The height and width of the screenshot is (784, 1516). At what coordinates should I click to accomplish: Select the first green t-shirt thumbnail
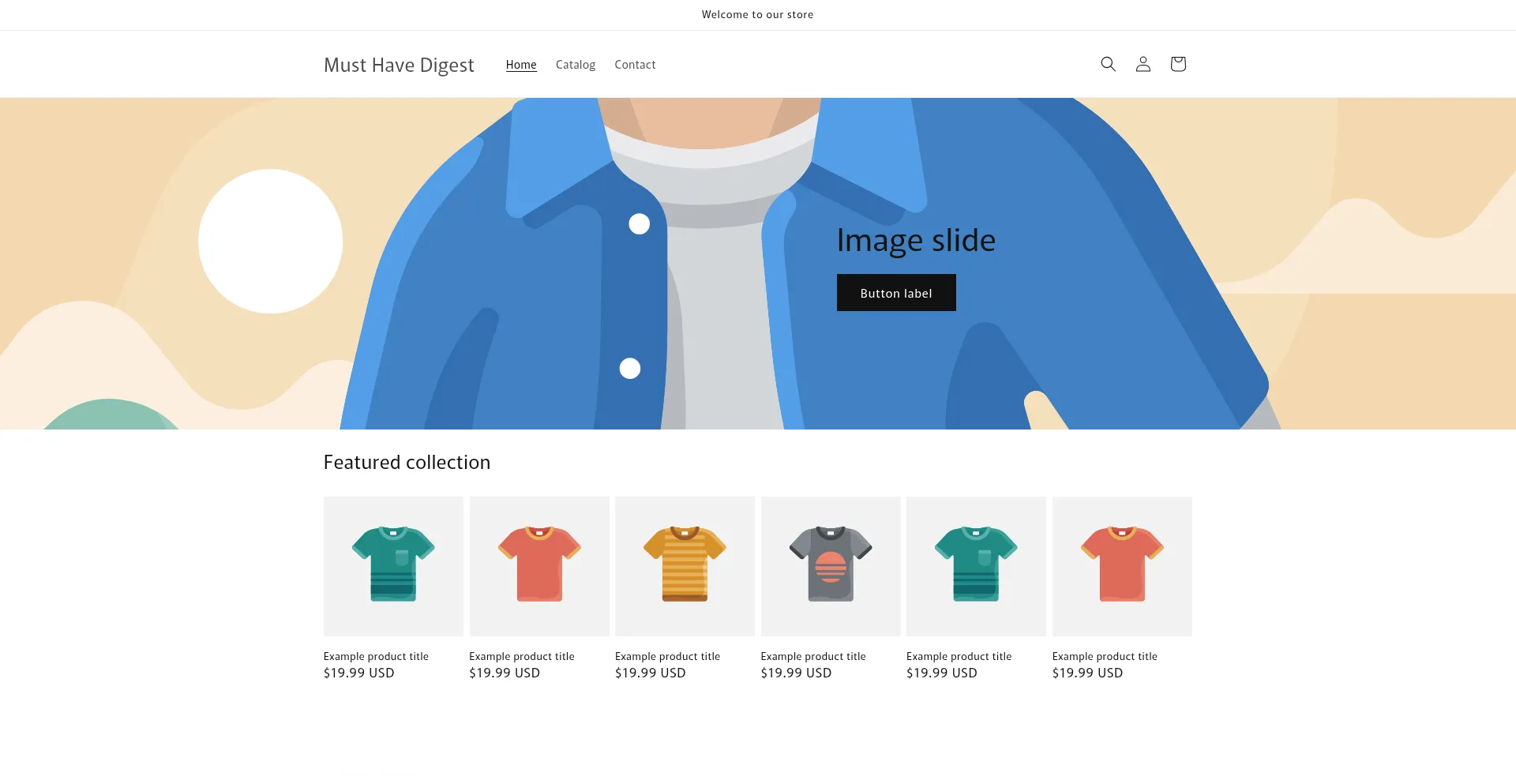(393, 565)
